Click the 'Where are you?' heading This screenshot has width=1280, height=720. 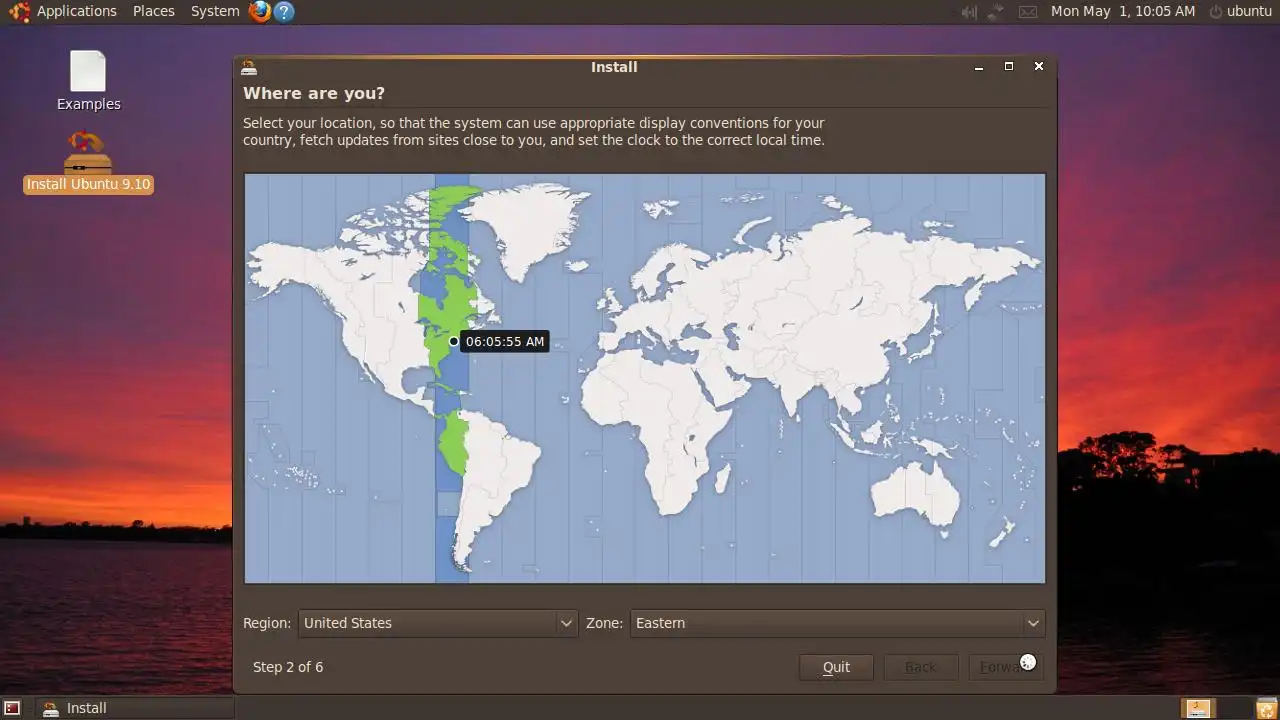pyautogui.click(x=314, y=94)
